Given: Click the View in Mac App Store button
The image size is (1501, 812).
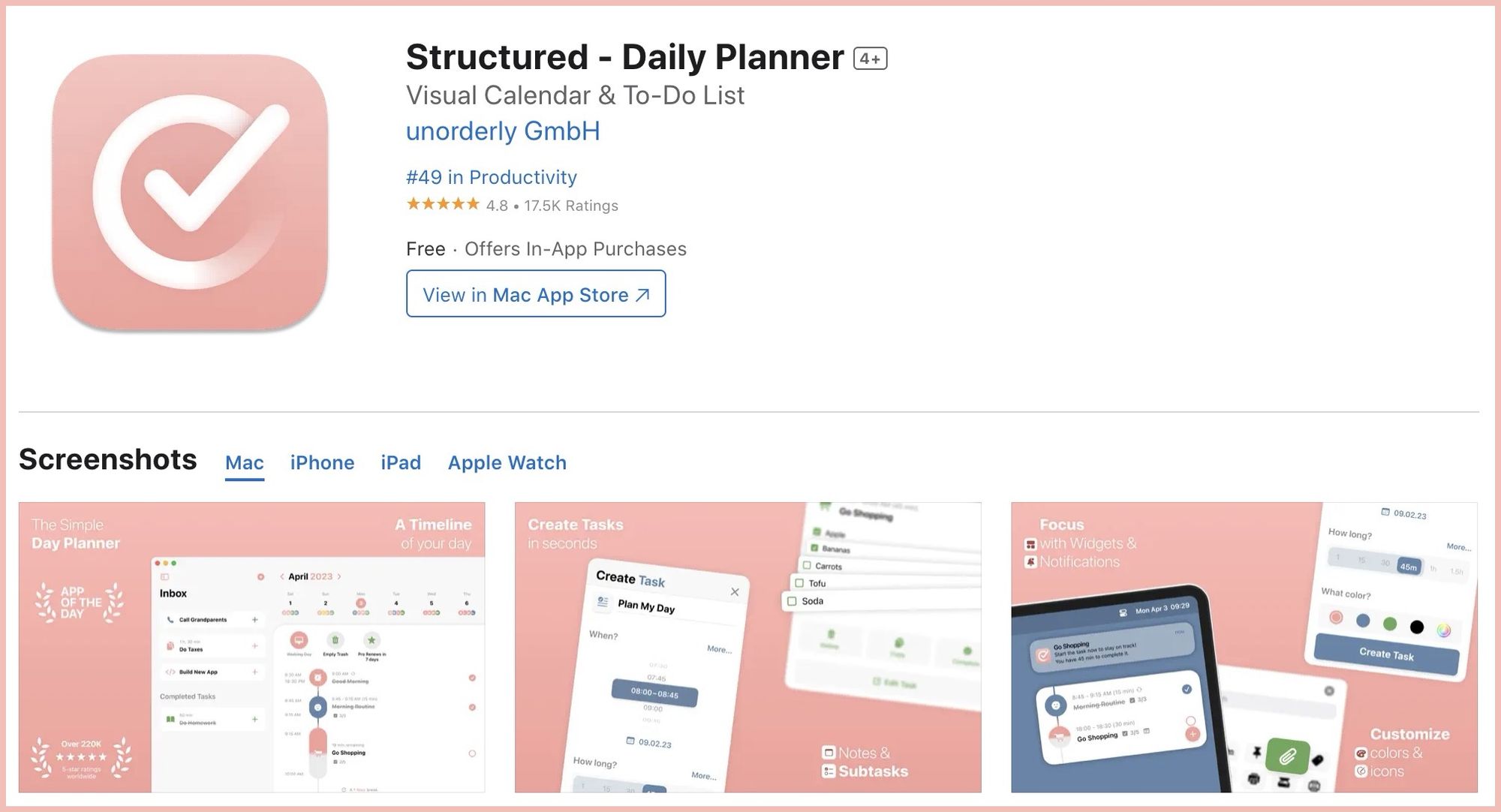Looking at the screenshot, I should [x=535, y=294].
